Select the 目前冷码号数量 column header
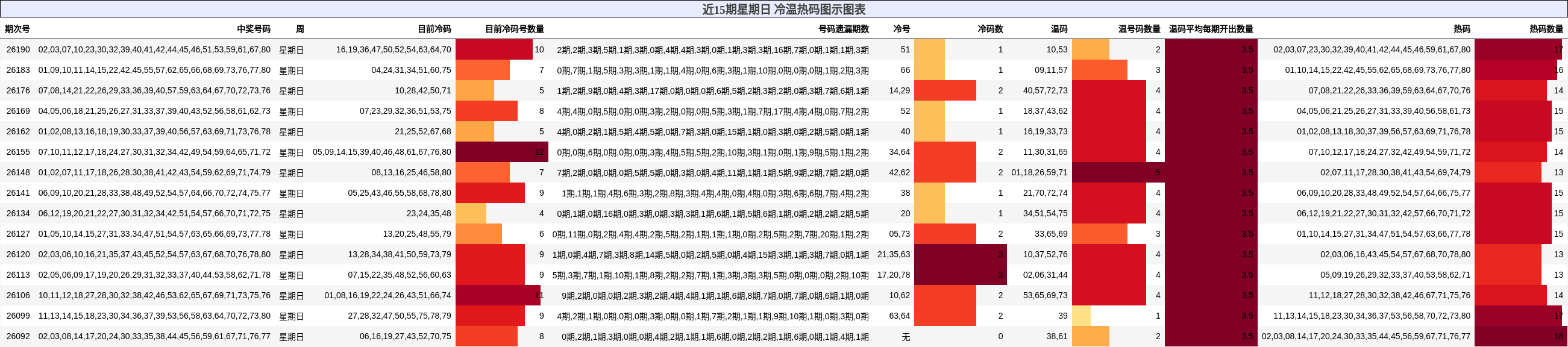The image size is (1568, 347). coord(515,28)
